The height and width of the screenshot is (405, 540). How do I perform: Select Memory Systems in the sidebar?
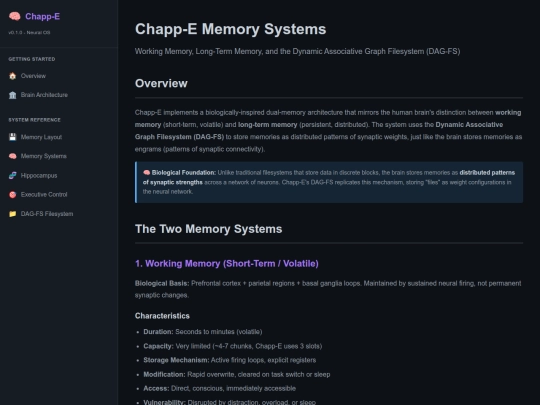click(43, 156)
